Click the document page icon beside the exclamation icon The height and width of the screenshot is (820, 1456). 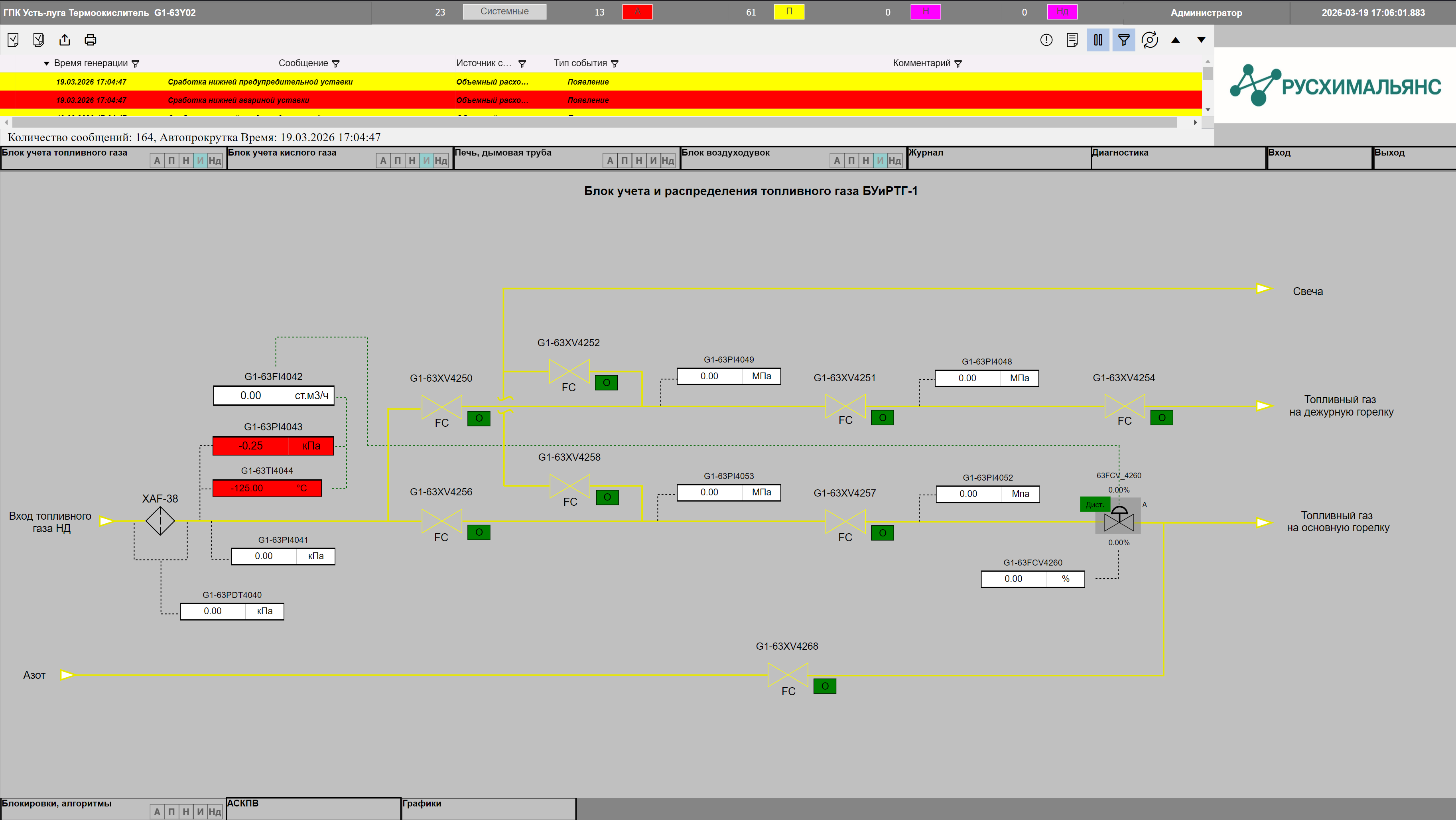pos(1072,39)
